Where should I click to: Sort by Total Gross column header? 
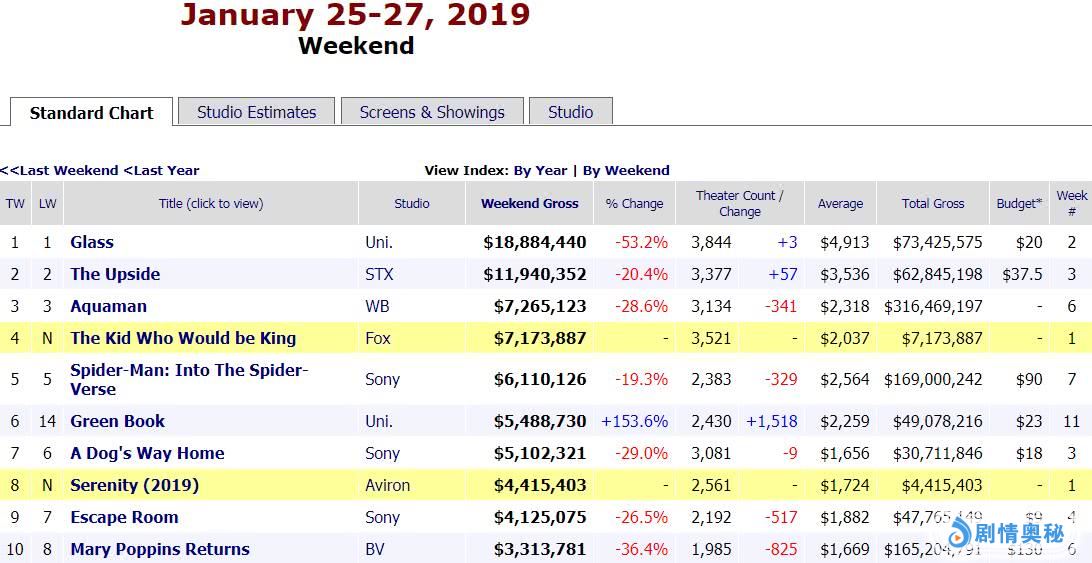(x=932, y=203)
